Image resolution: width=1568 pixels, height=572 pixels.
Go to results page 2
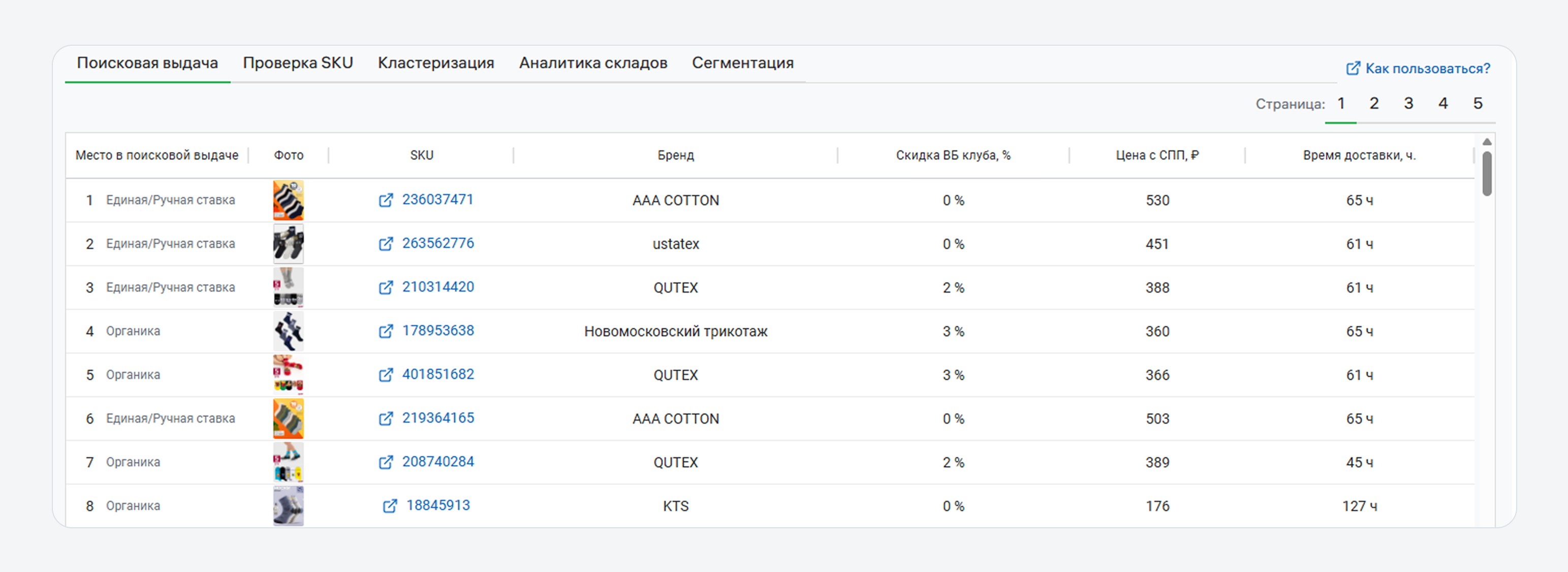pos(1374,104)
